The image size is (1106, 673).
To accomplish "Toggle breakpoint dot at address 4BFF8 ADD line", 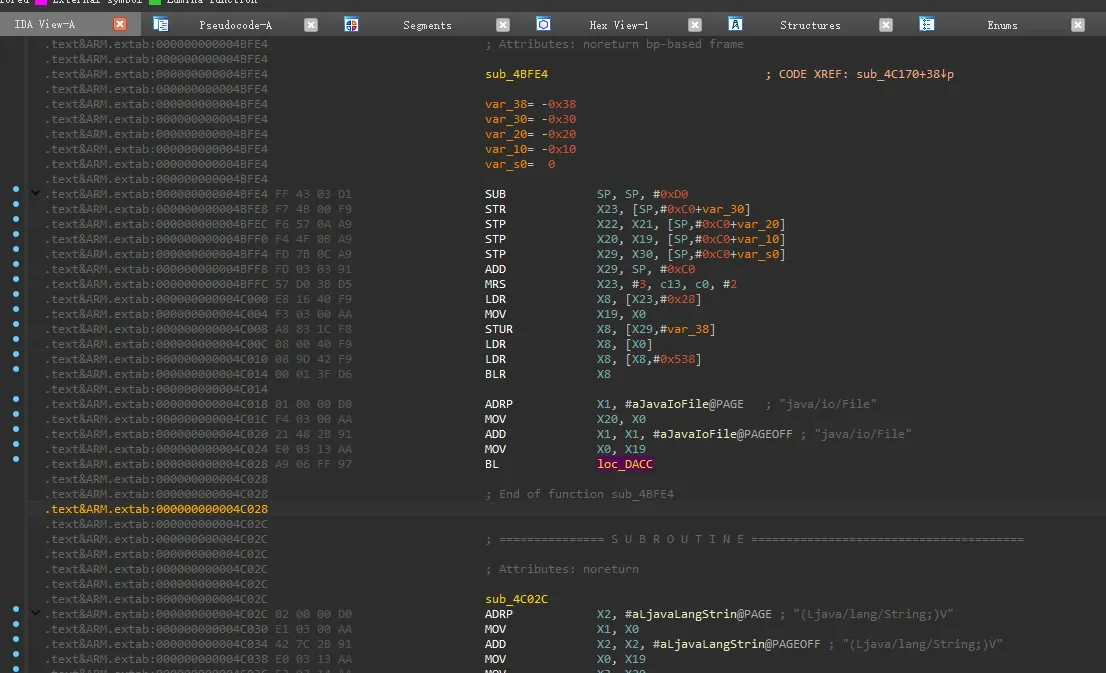I will click(16, 264).
